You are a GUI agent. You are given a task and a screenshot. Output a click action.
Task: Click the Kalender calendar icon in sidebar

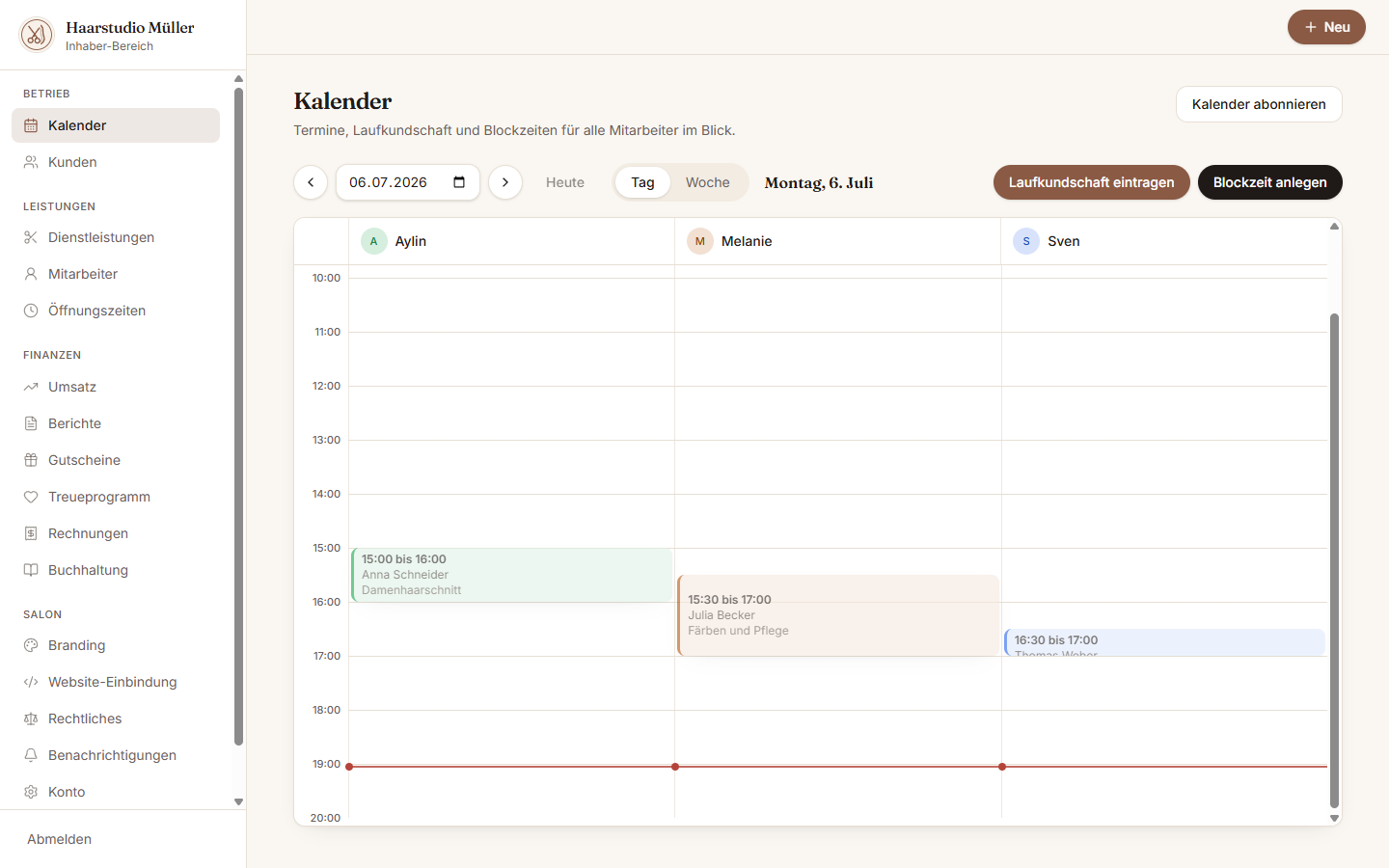[31, 125]
